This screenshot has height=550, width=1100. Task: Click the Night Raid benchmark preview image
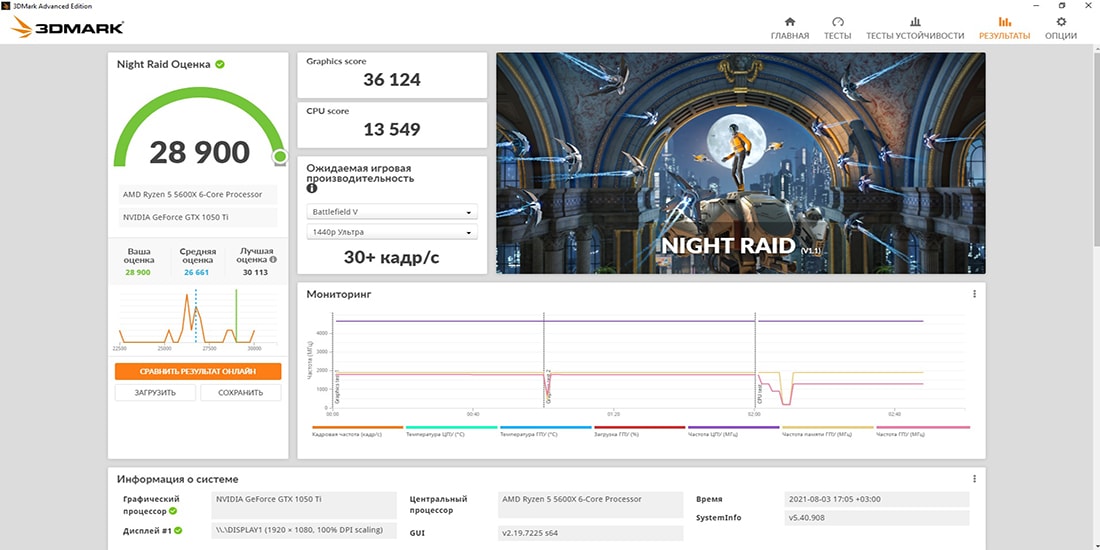tap(740, 163)
